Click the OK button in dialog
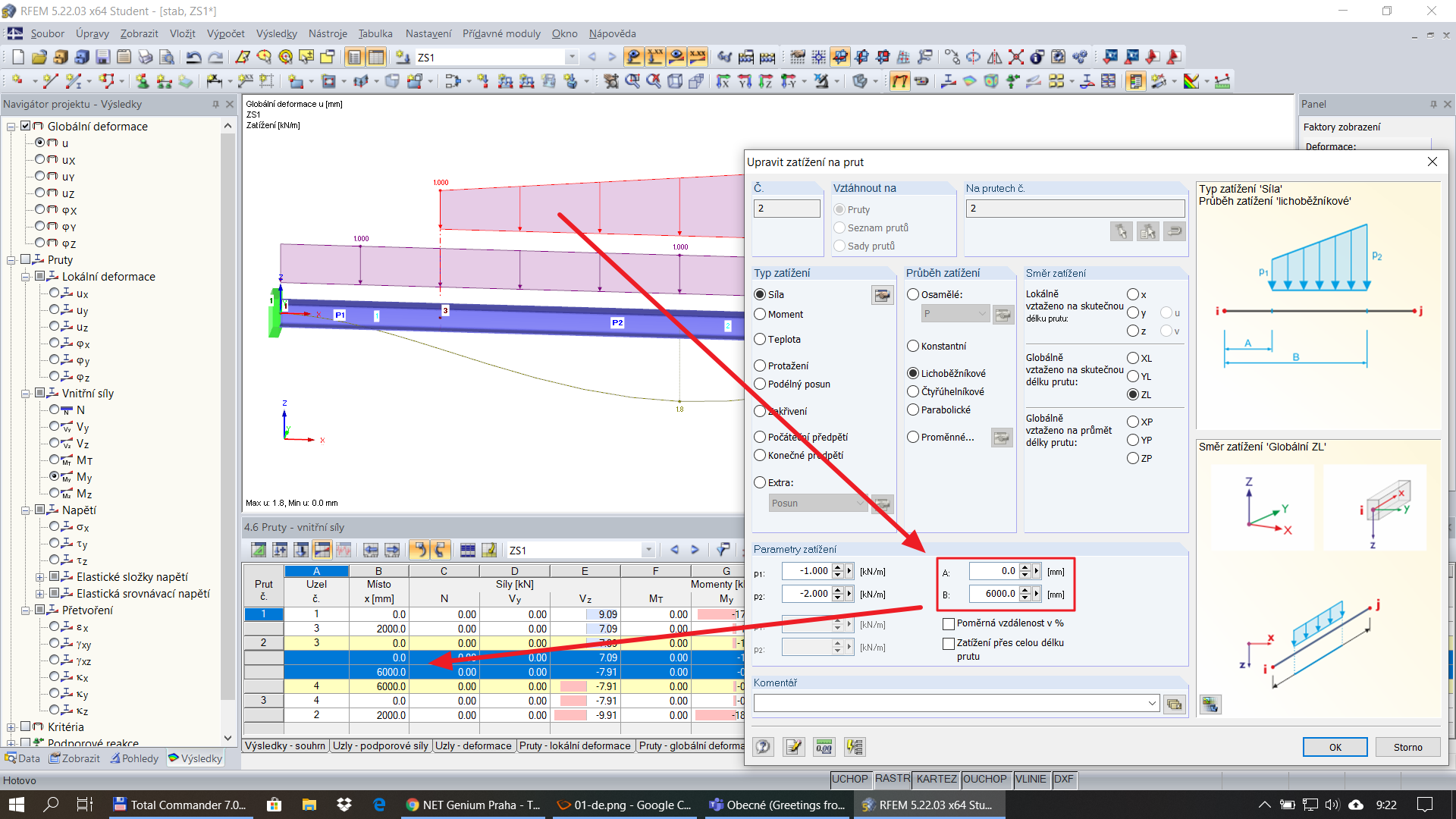 1335,747
